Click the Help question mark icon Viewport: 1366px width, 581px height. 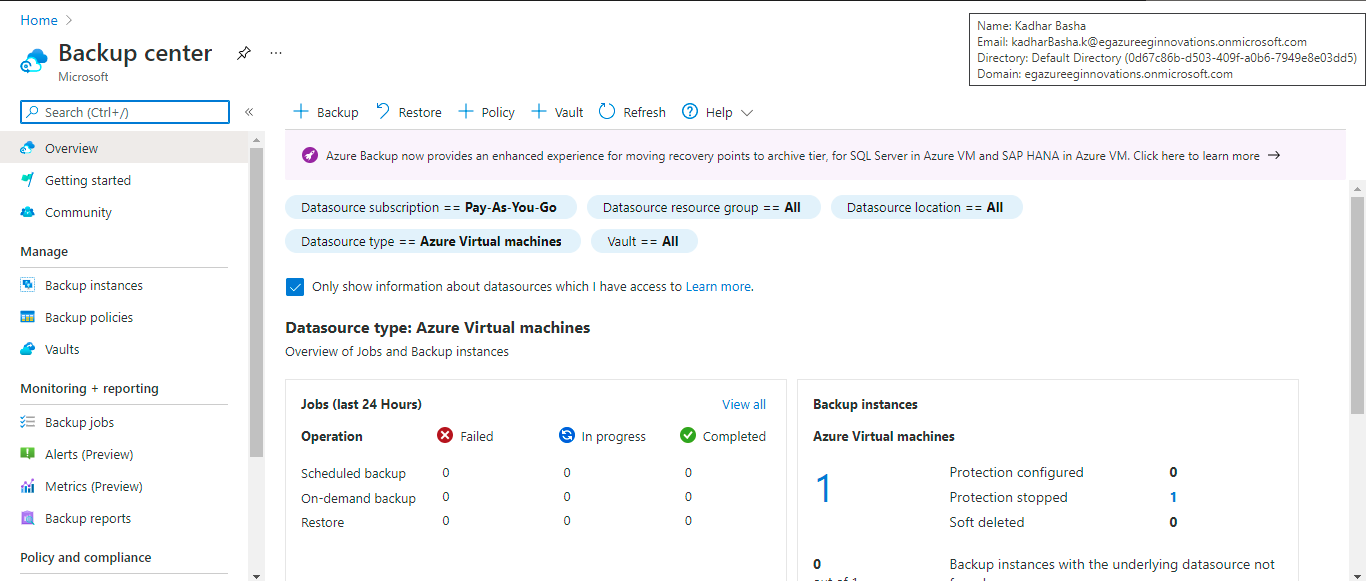pos(690,112)
